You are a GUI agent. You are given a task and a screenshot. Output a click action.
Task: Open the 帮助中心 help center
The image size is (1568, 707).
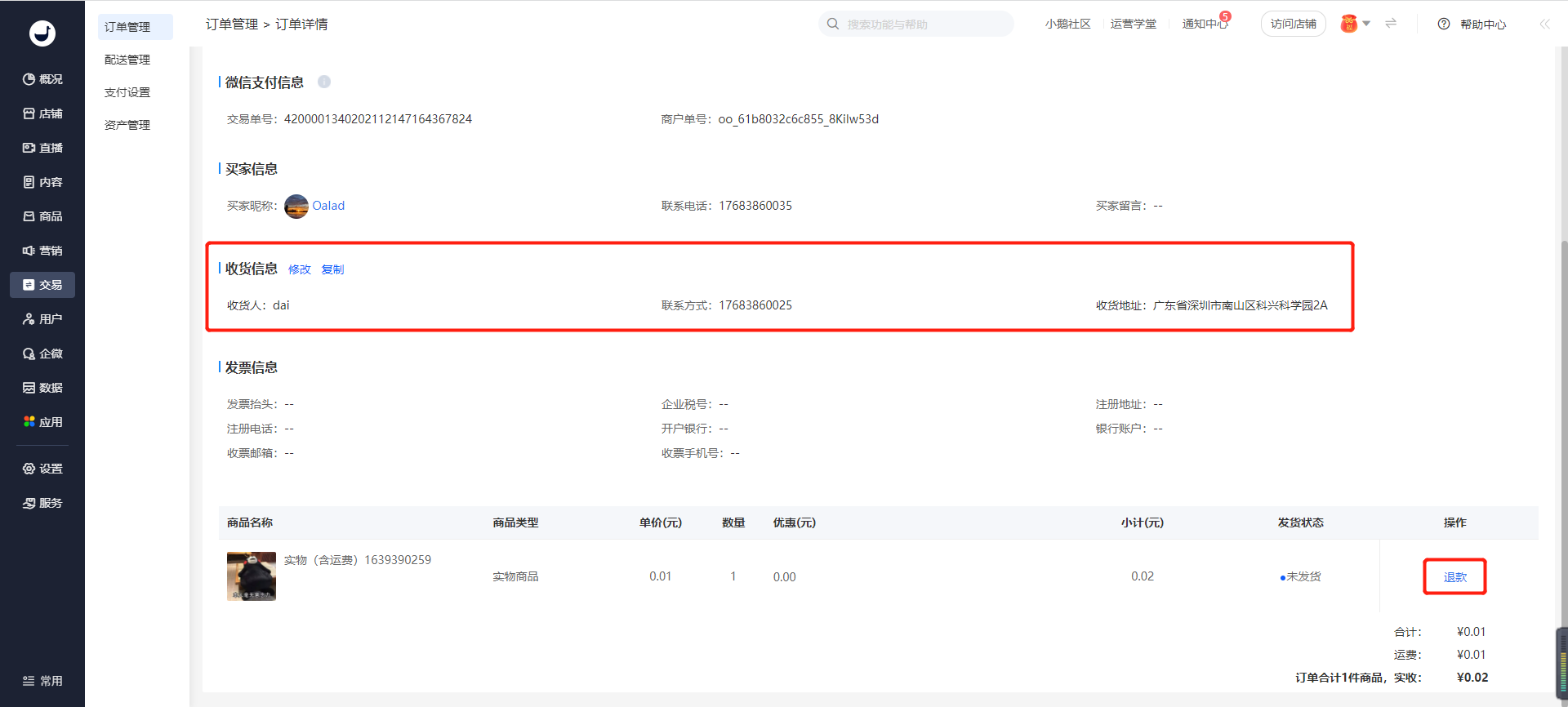tap(1472, 24)
